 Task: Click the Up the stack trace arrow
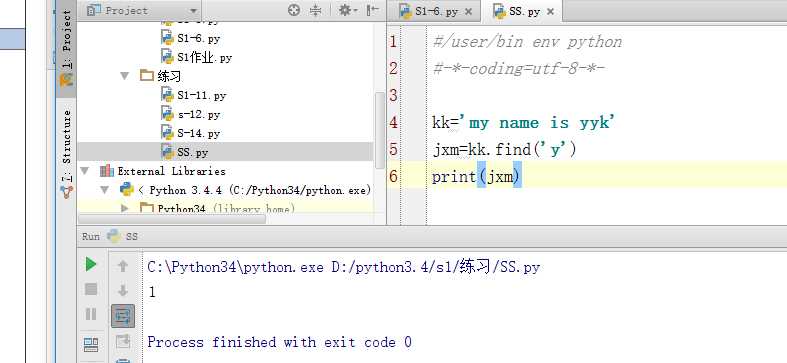point(122,266)
